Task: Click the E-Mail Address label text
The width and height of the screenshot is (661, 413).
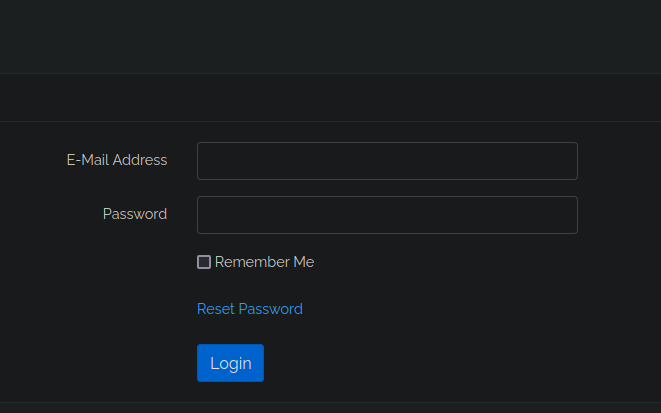Action: pyautogui.click(x=117, y=160)
